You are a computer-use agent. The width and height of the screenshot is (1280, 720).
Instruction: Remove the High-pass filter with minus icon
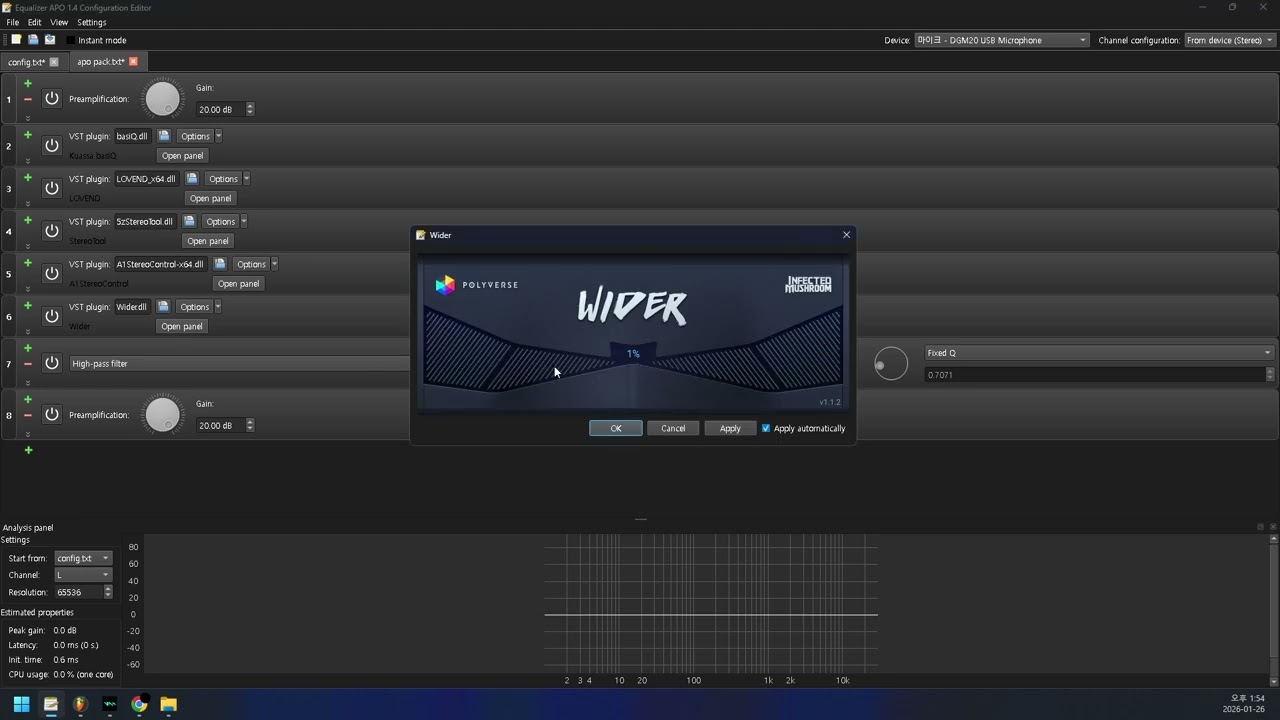click(28, 364)
